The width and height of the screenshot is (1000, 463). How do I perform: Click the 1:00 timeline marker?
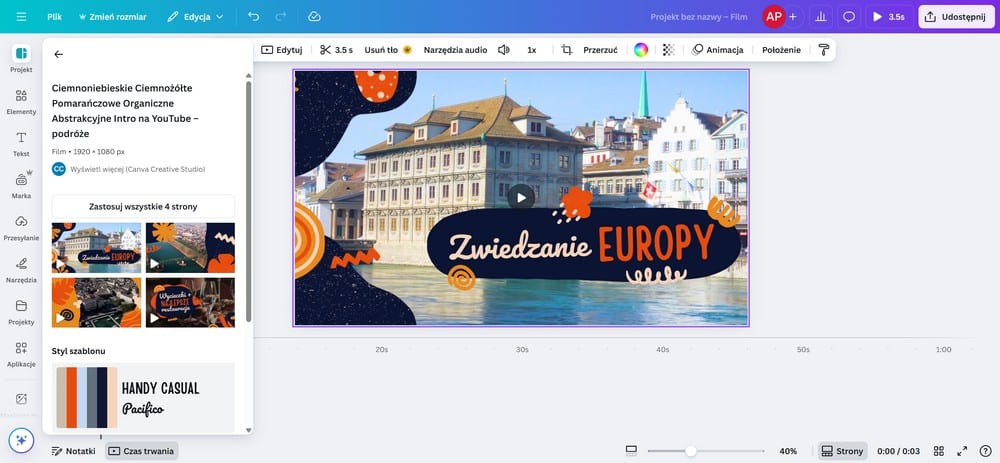(x=943, y=349)
